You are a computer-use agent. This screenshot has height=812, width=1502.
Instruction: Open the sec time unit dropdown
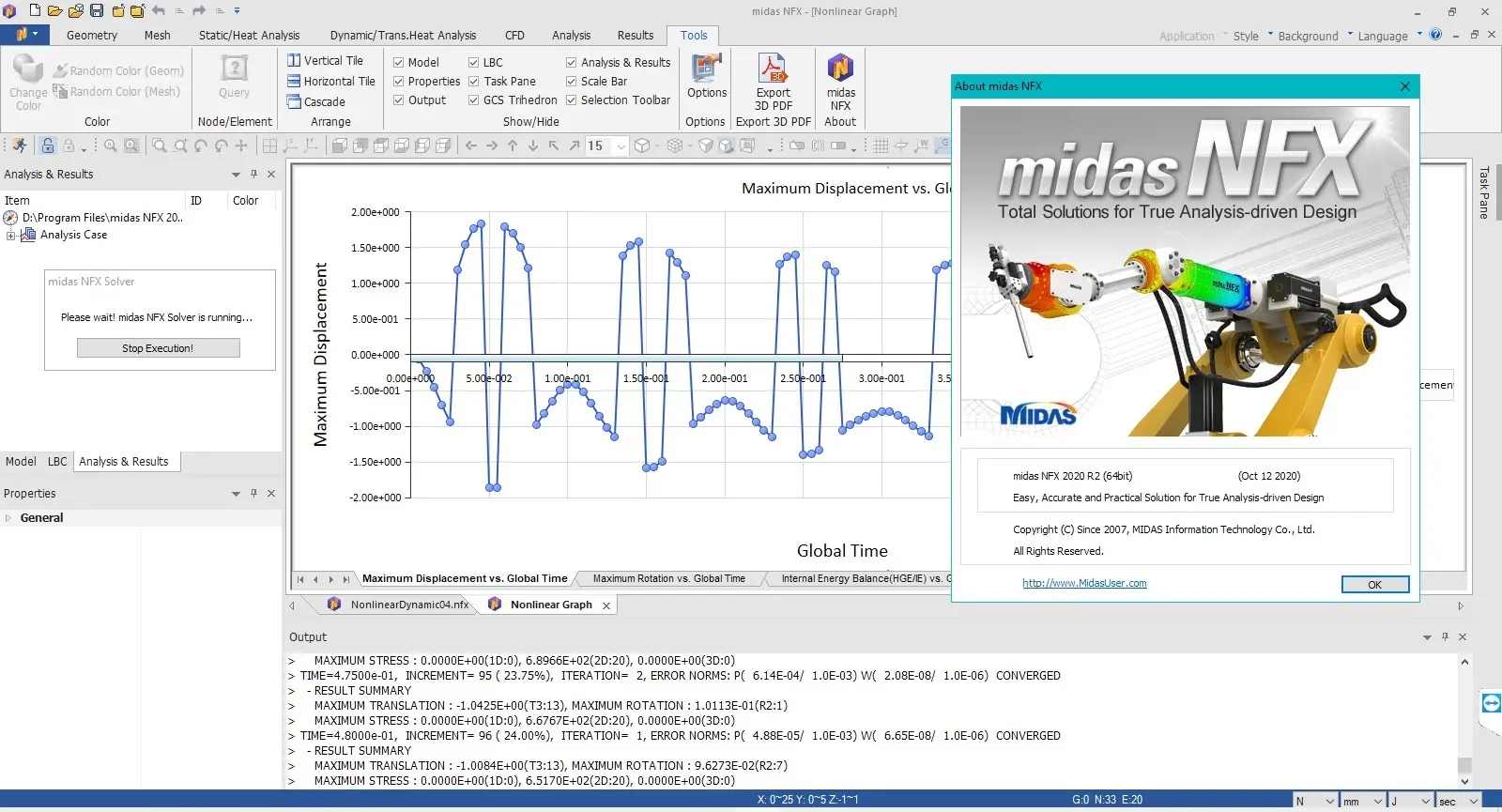click(x=1473, y=802)
